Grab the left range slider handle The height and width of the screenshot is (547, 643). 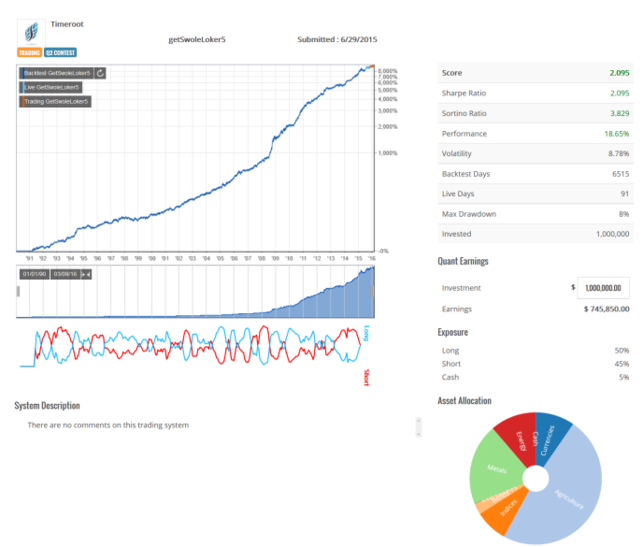[x=18, y=291]
